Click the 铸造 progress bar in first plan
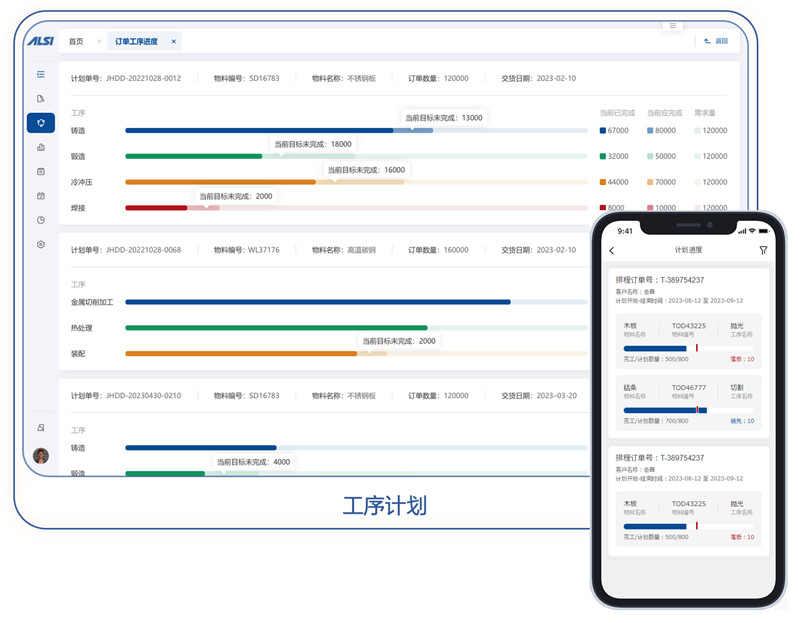This screenshot has width=800, height=623. [355, 130]
